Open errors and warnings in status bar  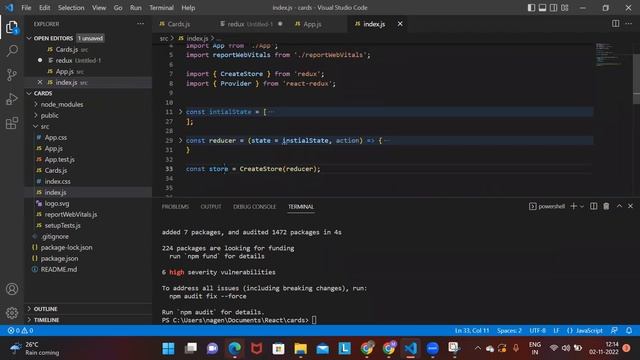[x=20, y=331]
